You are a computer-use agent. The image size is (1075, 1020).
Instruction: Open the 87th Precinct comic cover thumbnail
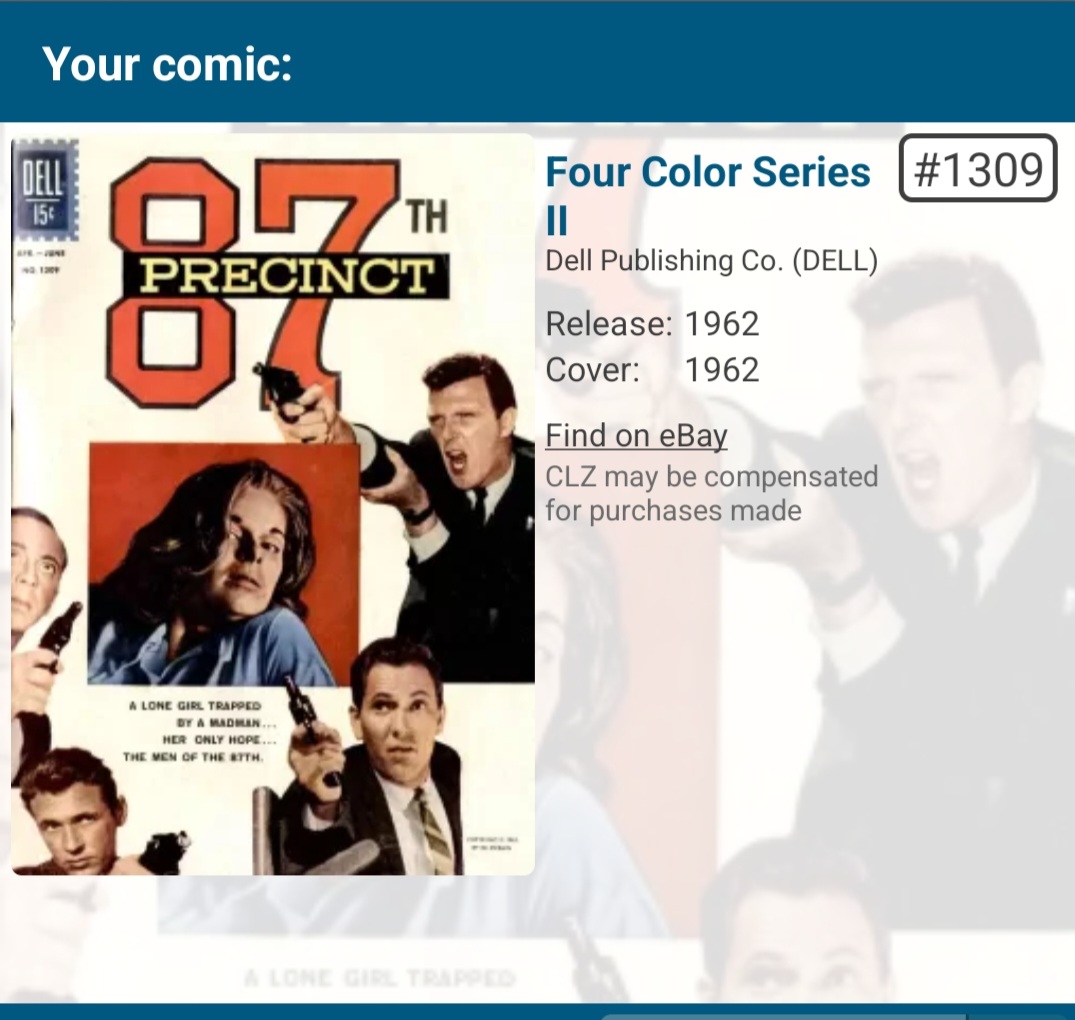point(273,505)
